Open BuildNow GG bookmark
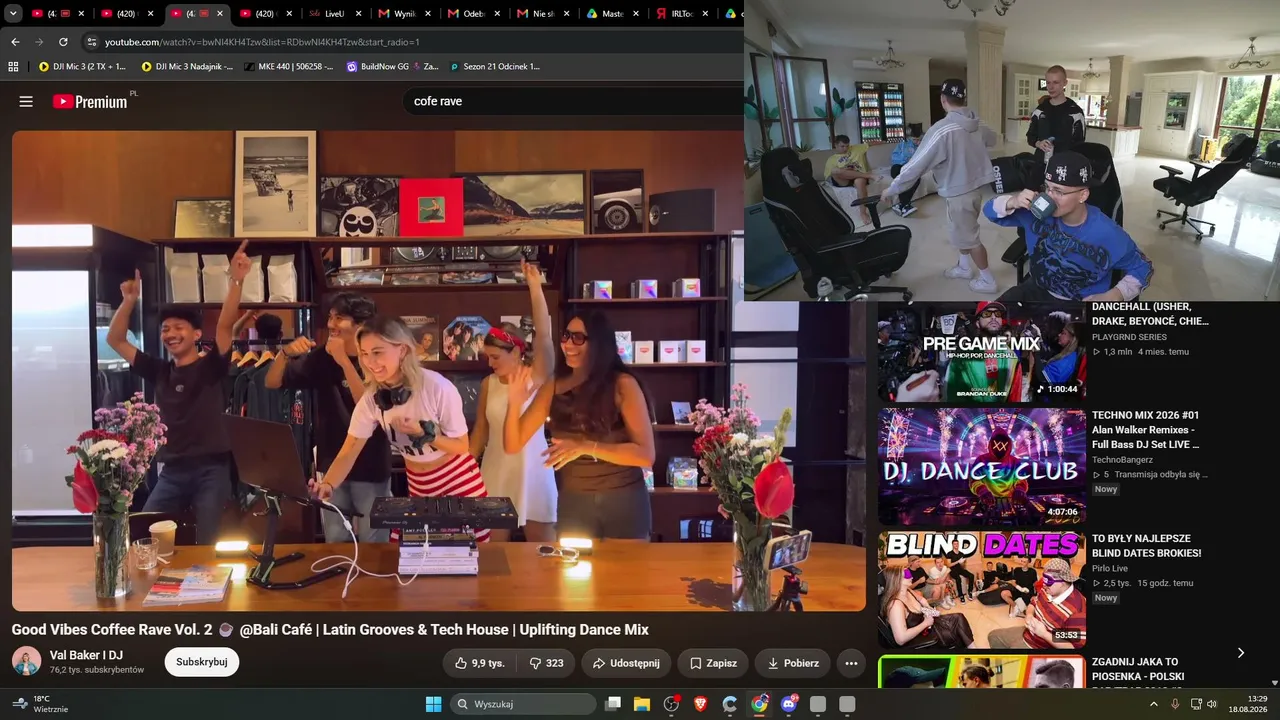The image size is (1280, 720). point(393,67)
